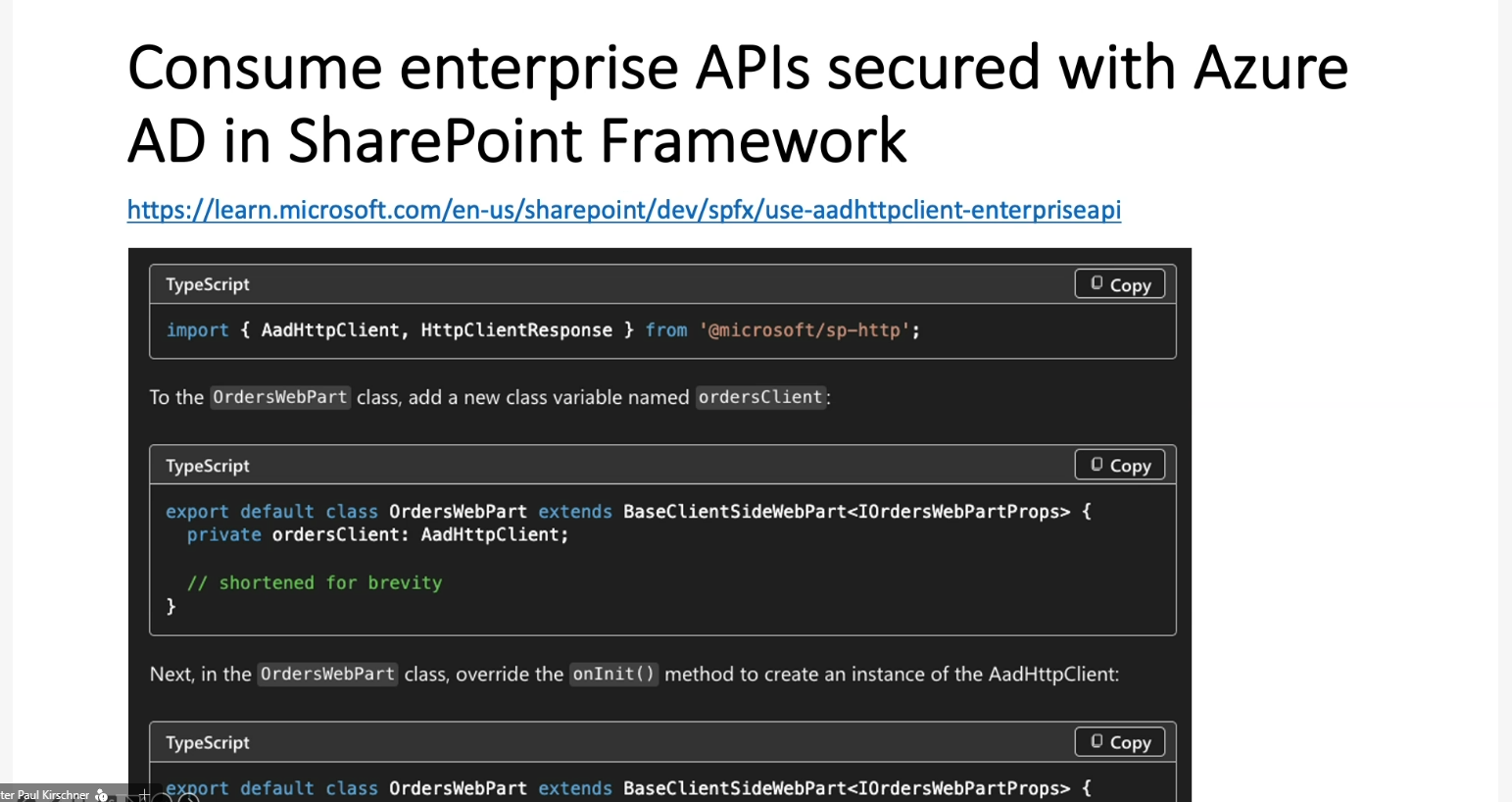Screen dimensions: 1512x802
Task: Click the TypeScript label of the second code block
Action: pyautogui.click(x=208, y=466)
